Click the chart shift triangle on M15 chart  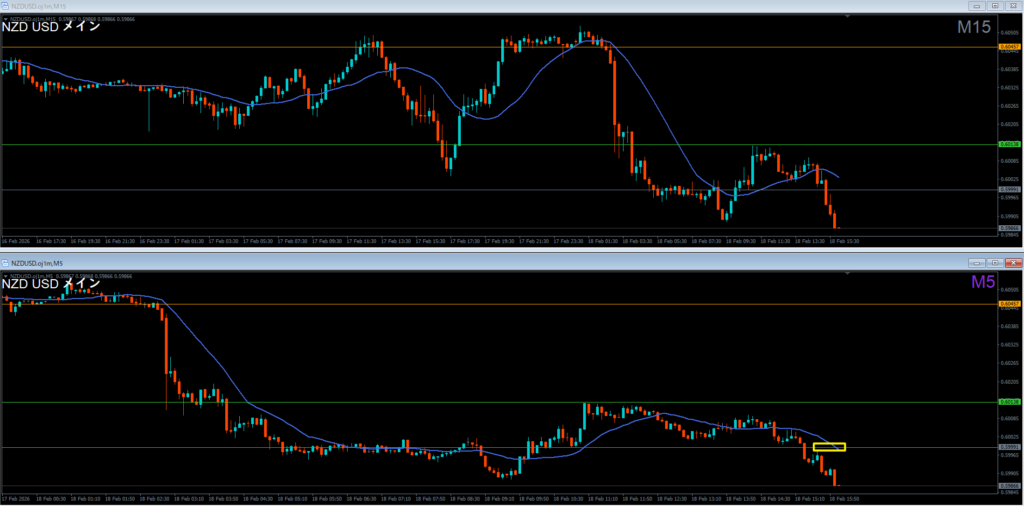pos(849,17)
